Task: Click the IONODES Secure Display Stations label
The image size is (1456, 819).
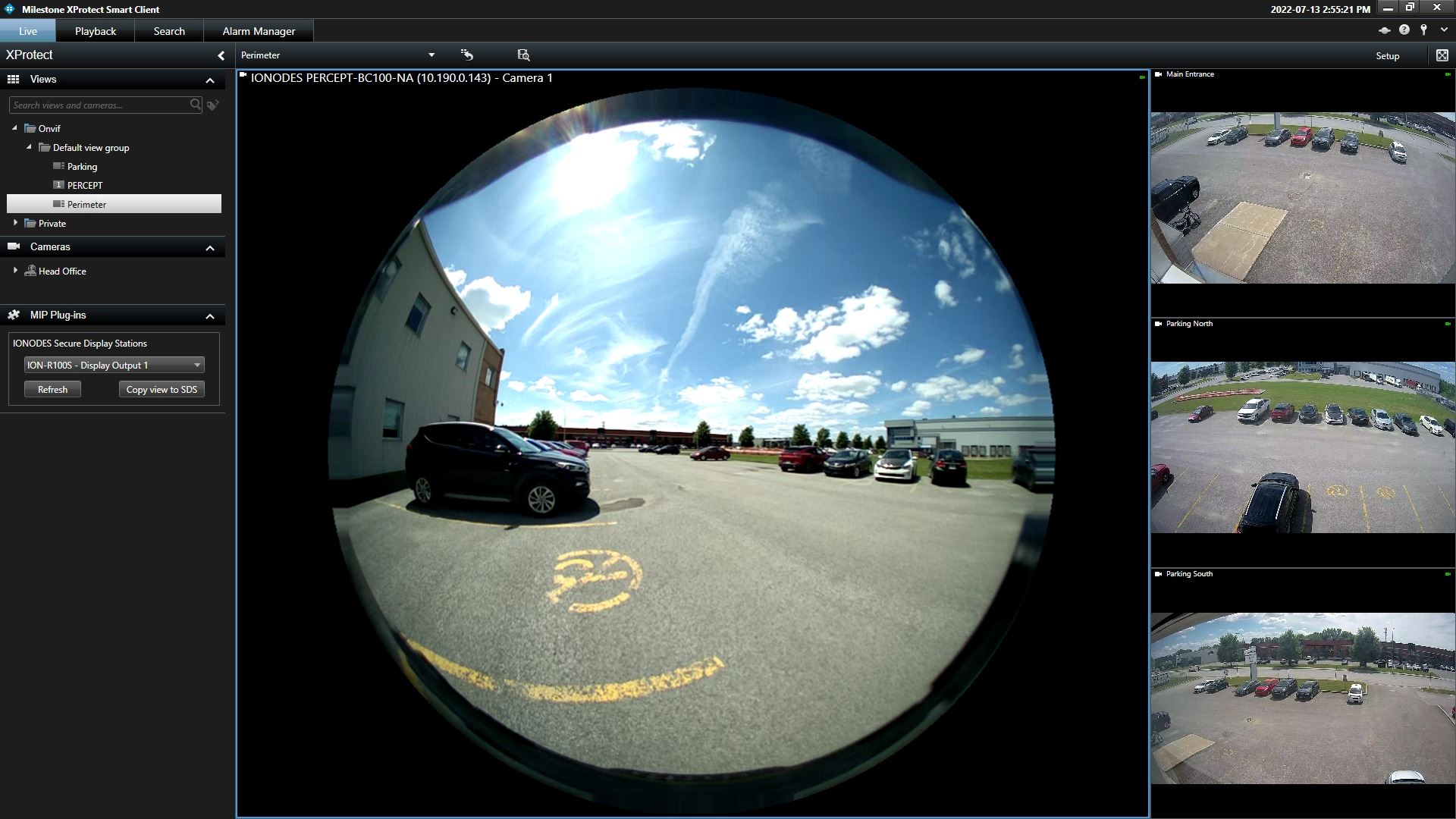Action: (80, 344)
